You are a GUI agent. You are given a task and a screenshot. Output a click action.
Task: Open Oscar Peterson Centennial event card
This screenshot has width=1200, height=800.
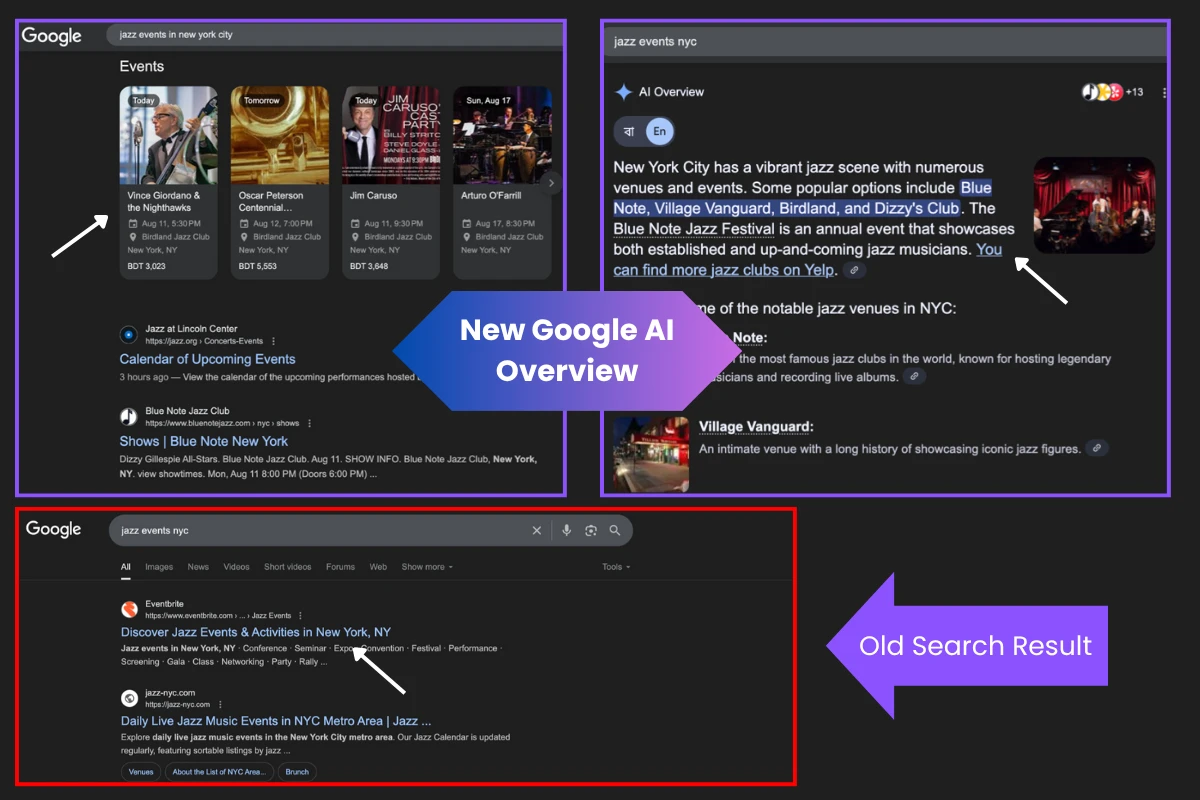pos(280,182)
